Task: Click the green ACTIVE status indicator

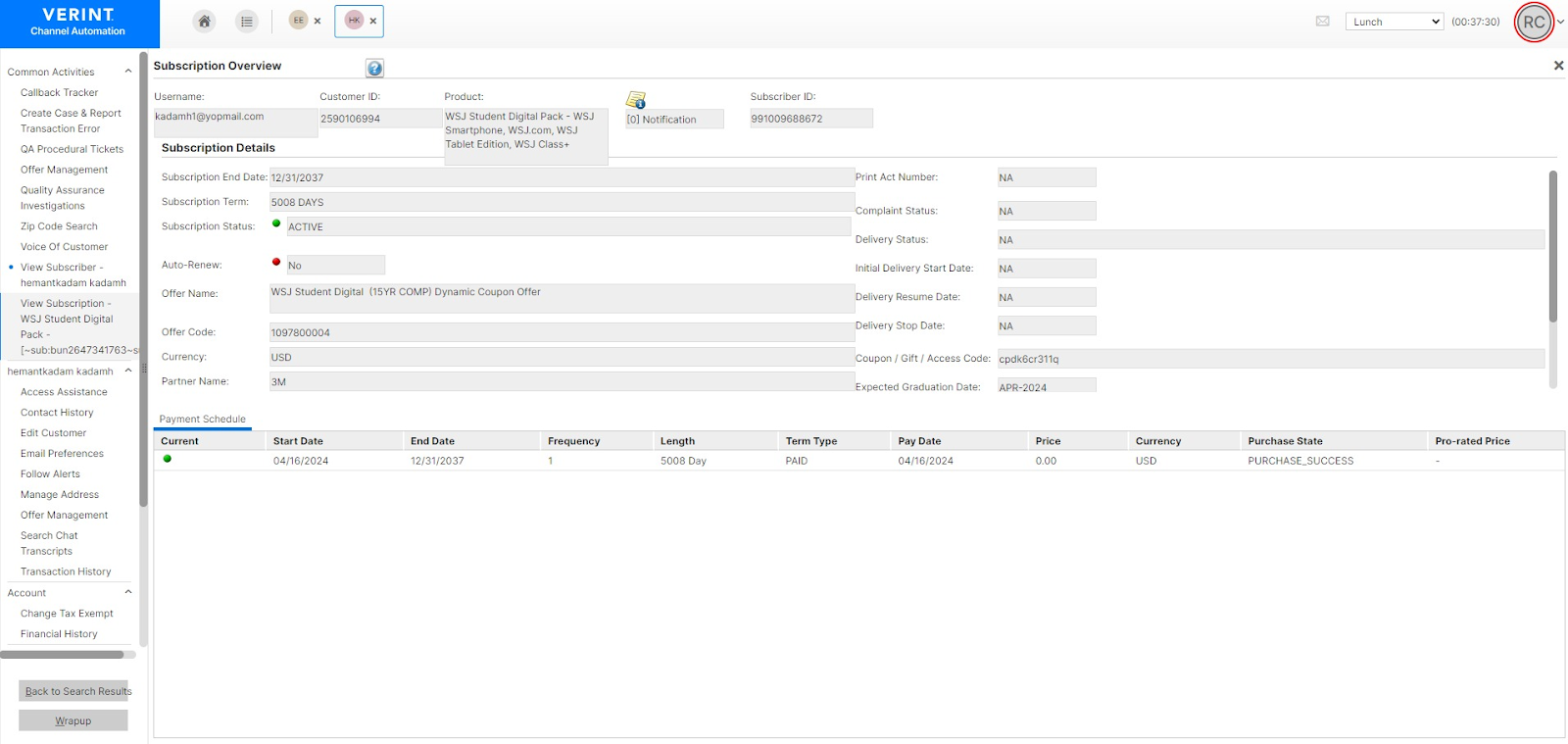Action: point(276,223)
